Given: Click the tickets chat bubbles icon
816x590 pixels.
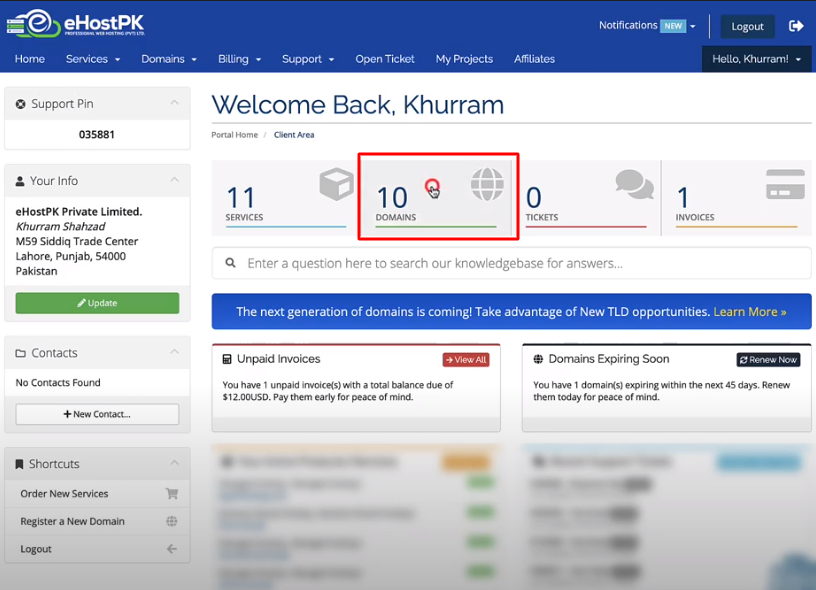Looking at the screenshot, I should [634, 185].
